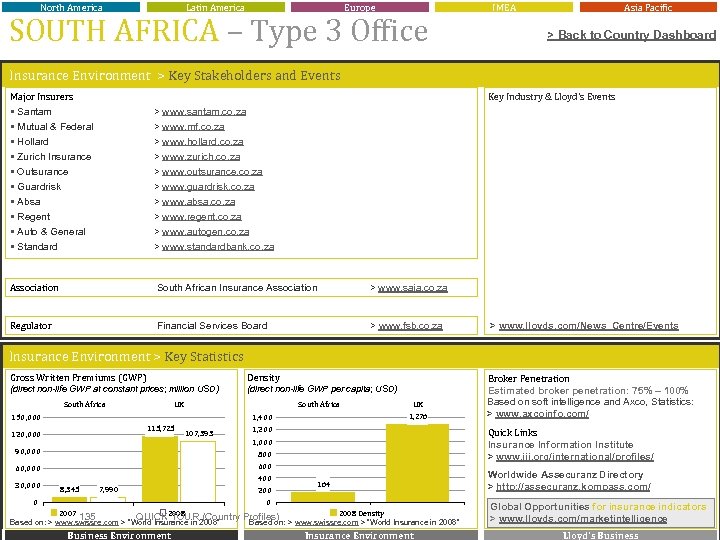Image resolution: width=720 pixels, height=540 pixels.
Task: Open the IMEA region tab
Action: [x=504, y=7]
